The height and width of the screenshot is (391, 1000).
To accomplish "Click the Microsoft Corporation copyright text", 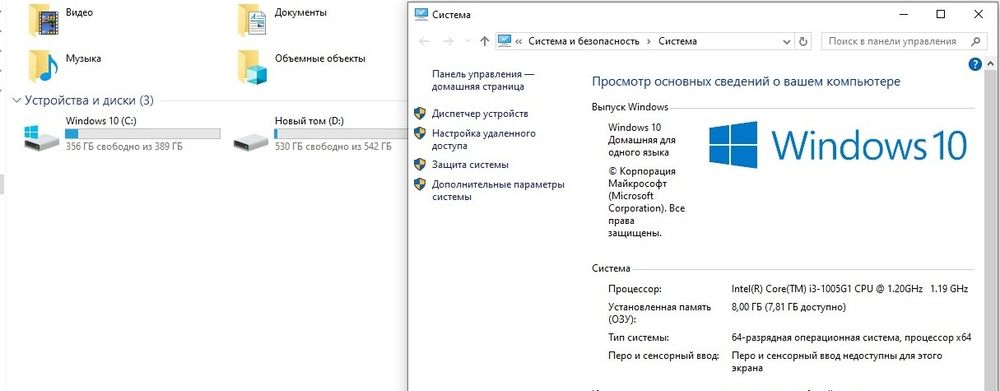I will point(646,202).
